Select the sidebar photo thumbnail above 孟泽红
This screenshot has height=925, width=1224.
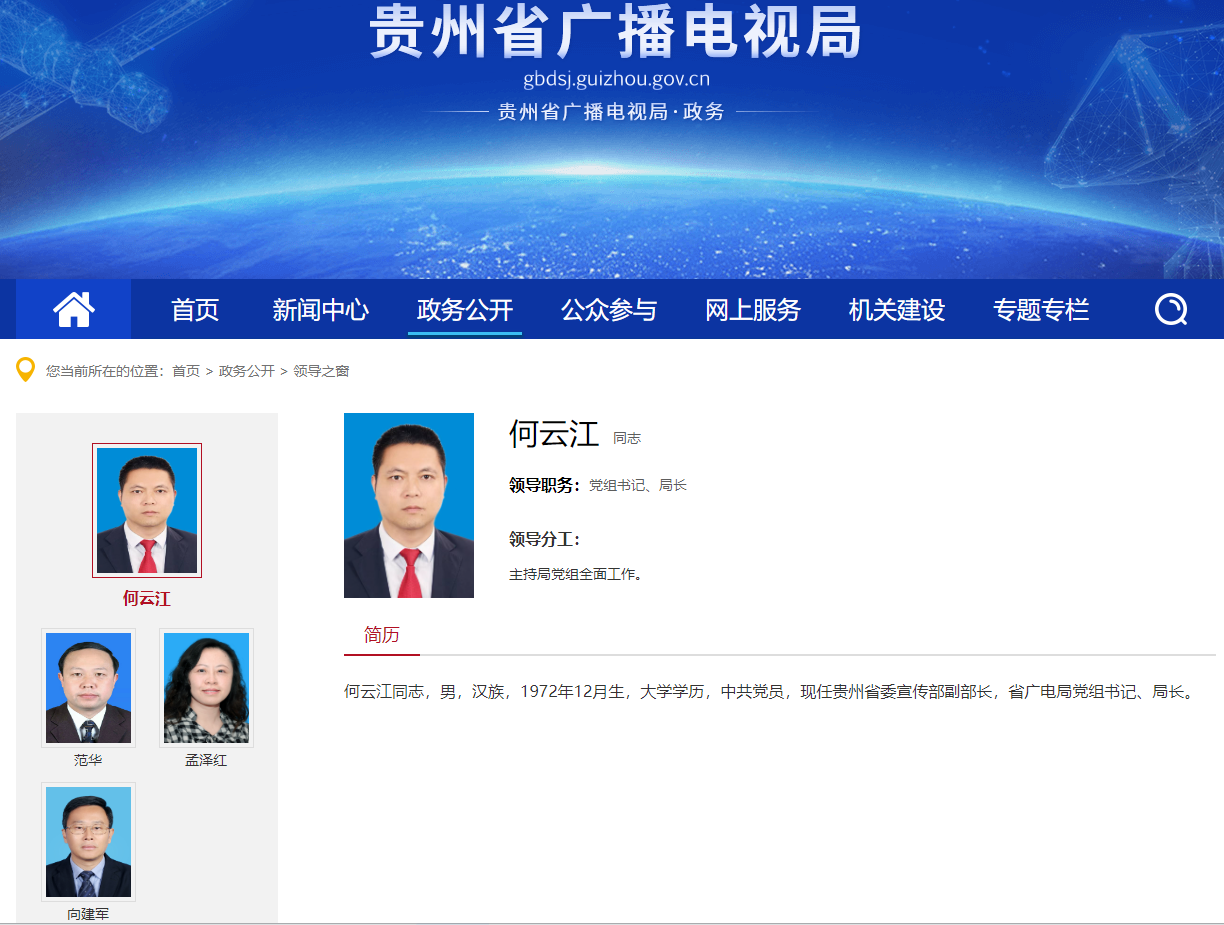206,688
